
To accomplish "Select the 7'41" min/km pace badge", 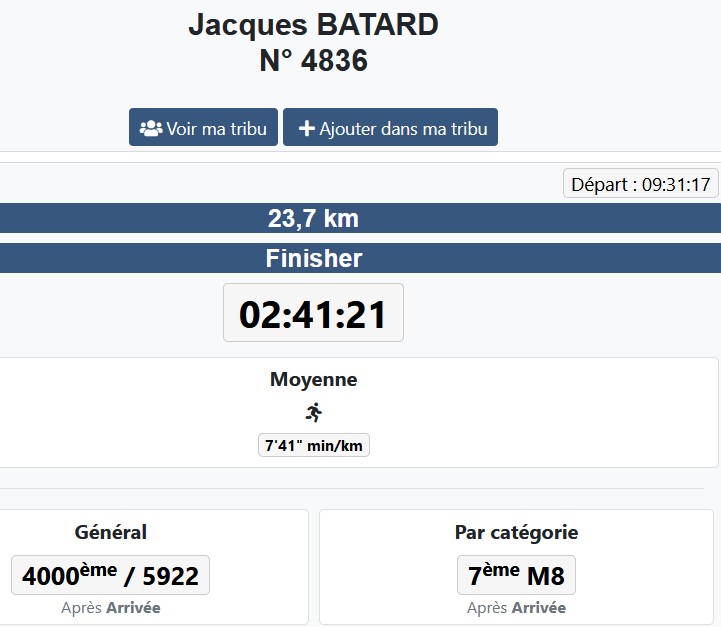I will point(313,445).
